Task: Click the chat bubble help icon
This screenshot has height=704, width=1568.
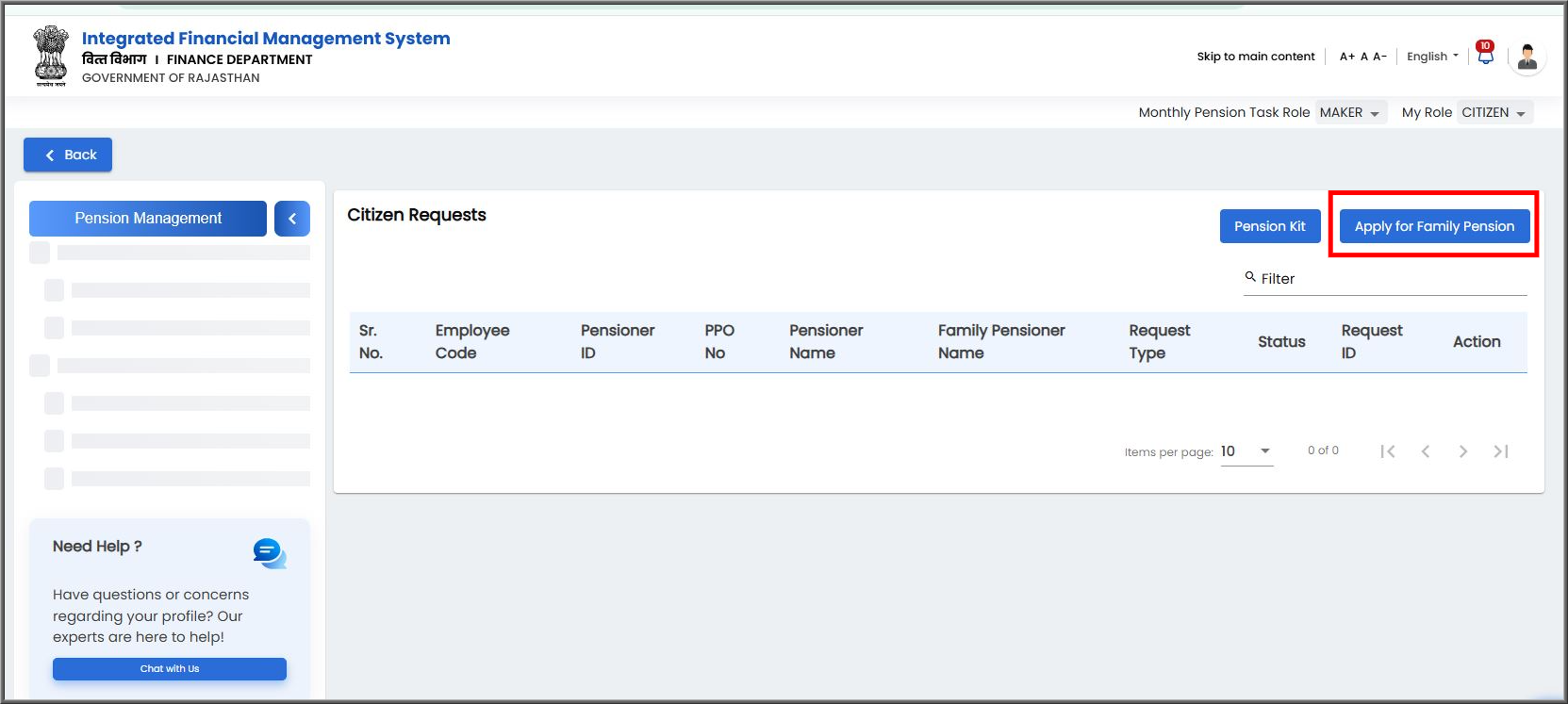Action: [269, 553]
